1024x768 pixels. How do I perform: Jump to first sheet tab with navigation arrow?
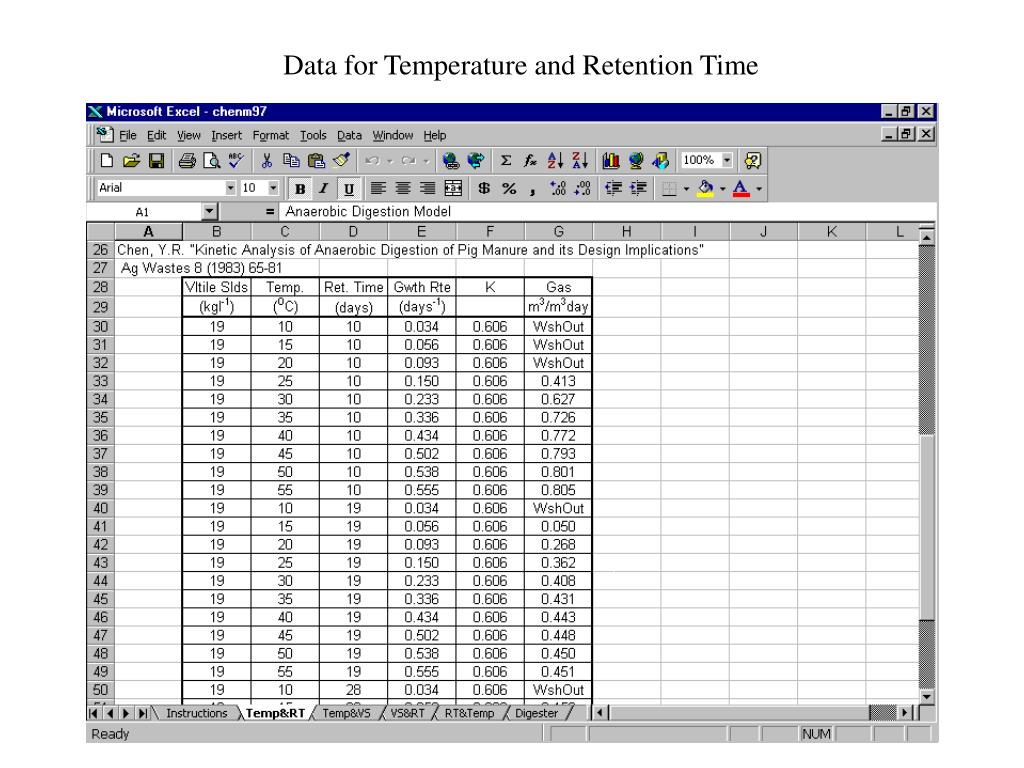94,713
